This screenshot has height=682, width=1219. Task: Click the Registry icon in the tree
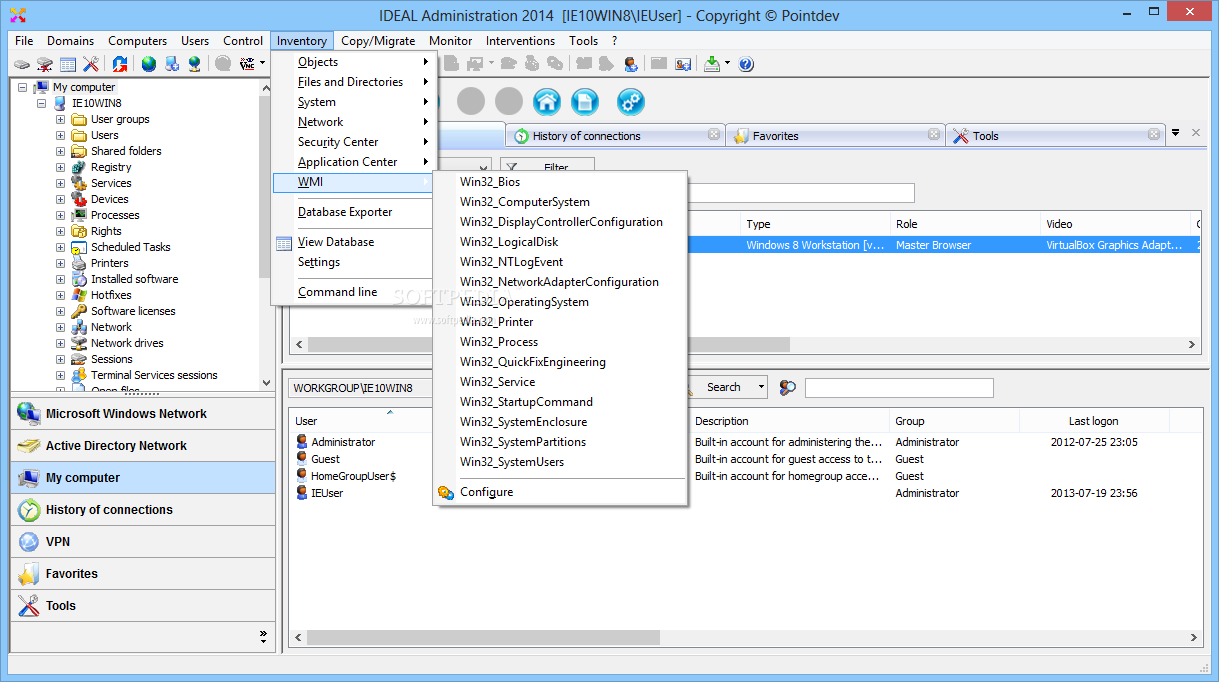[x=80, y=167]
